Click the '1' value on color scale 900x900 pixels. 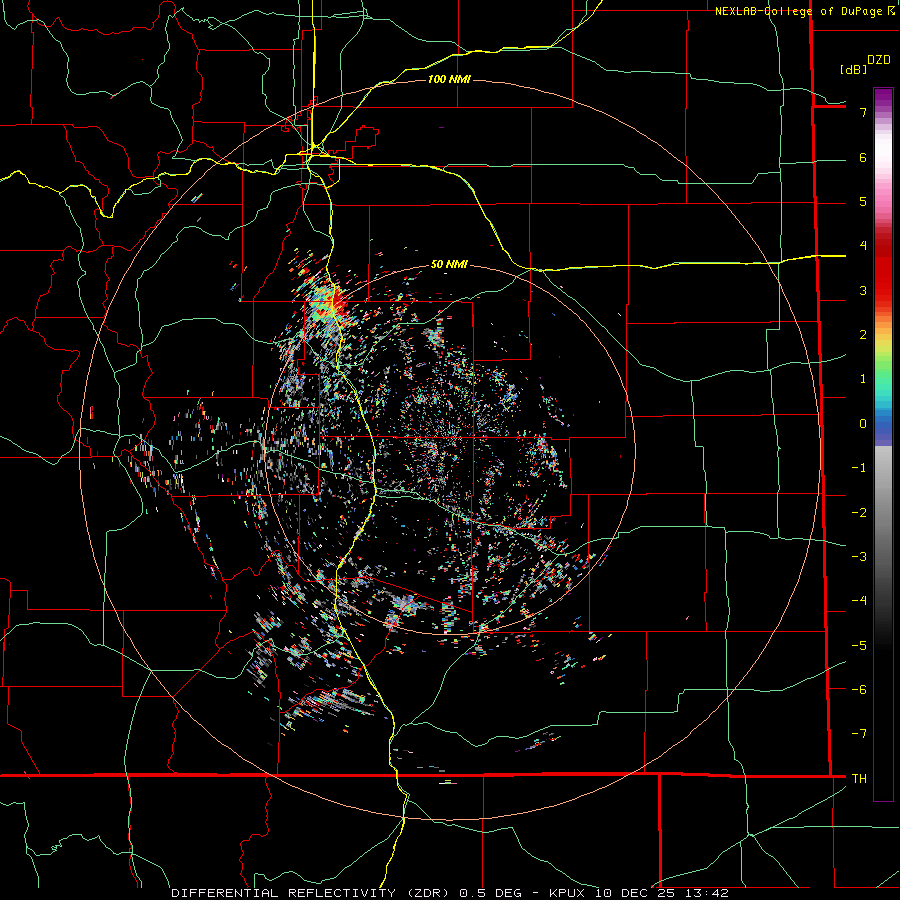pyautogui.click(x=863, y=379)
